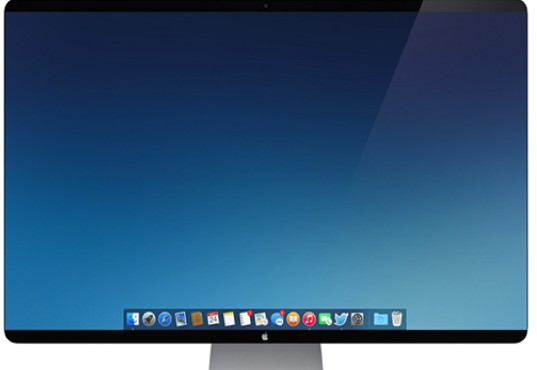The height and width of the screenshot is (370, 537).
Task: Open the brown Contacts book icon
Action: [197, 319]
